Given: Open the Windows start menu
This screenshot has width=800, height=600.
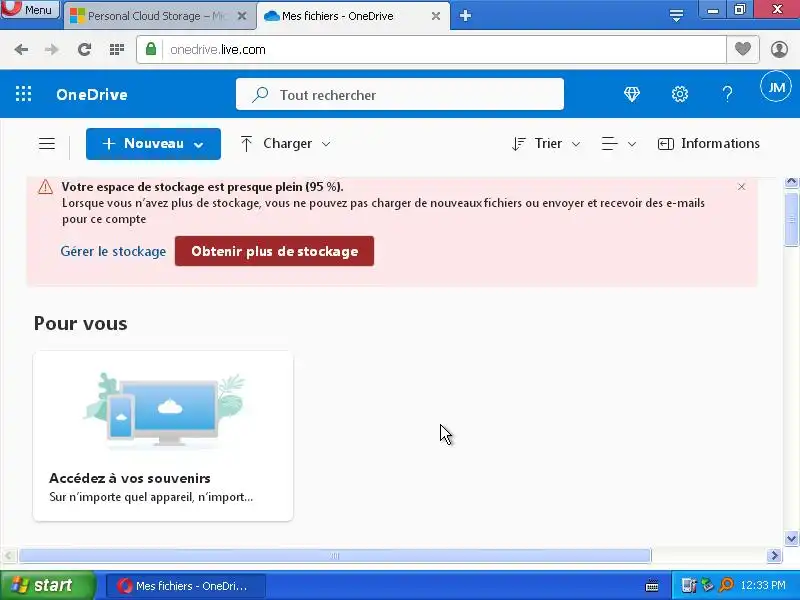Looking at the screenshot, I should (x=47, y=585).
